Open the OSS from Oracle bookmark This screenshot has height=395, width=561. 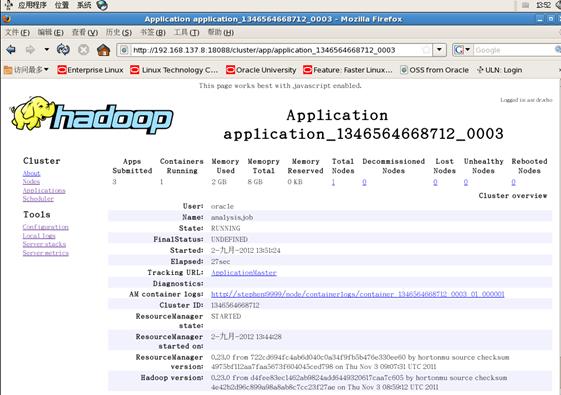click(x=434, y=70)
